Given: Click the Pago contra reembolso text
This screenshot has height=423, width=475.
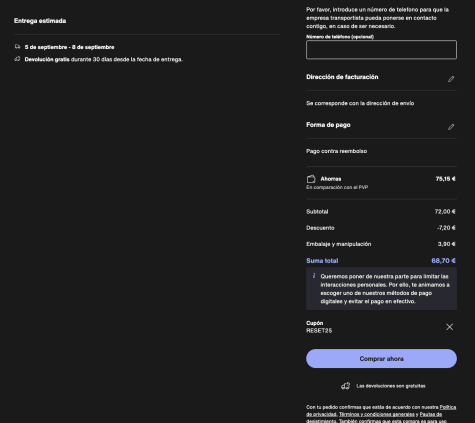Looking at the screenshot, I should 336,151.
